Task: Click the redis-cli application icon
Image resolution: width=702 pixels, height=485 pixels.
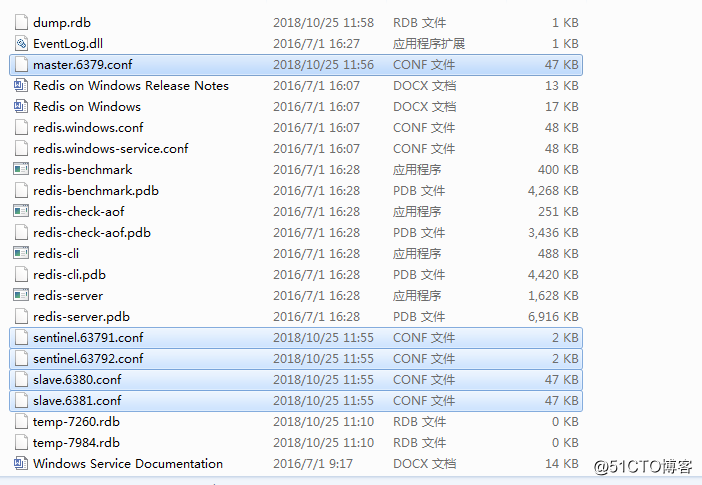Action: pyautogui.click(x=21, y=253)
